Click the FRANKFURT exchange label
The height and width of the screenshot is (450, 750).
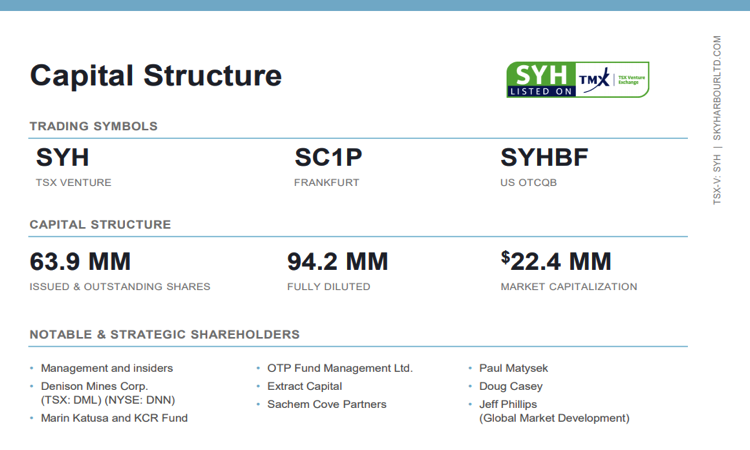[x=327, y=183]
